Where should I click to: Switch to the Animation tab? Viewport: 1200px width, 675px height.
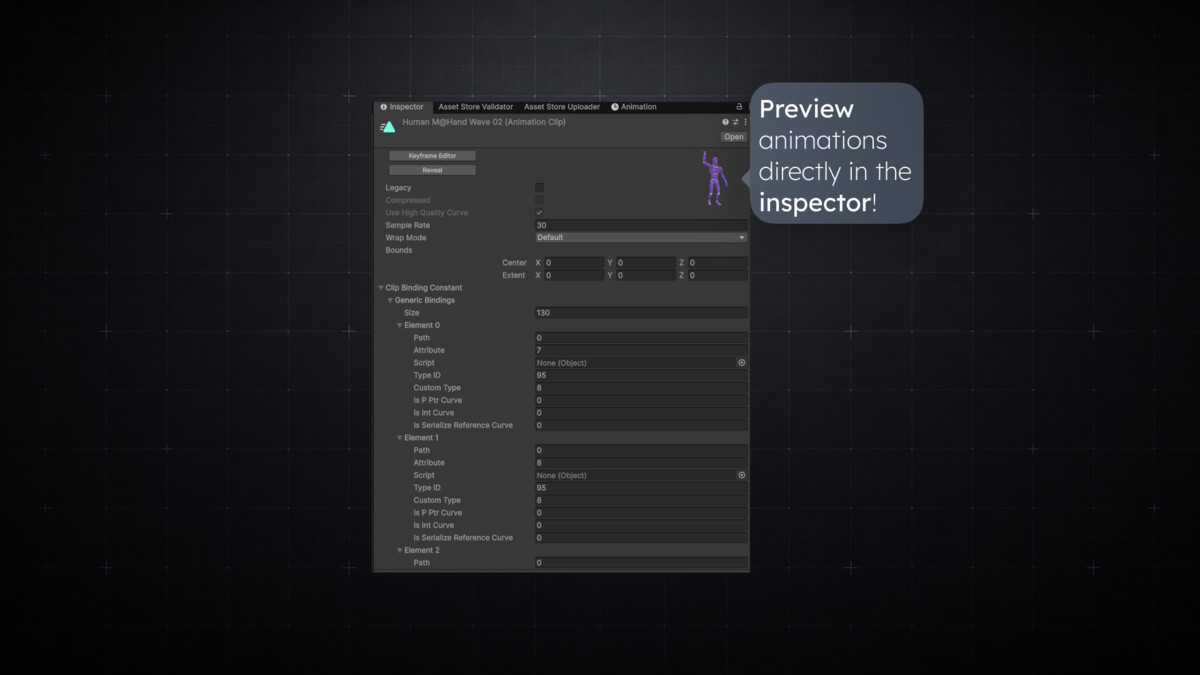pyautogui.click(x=634, y=107)
